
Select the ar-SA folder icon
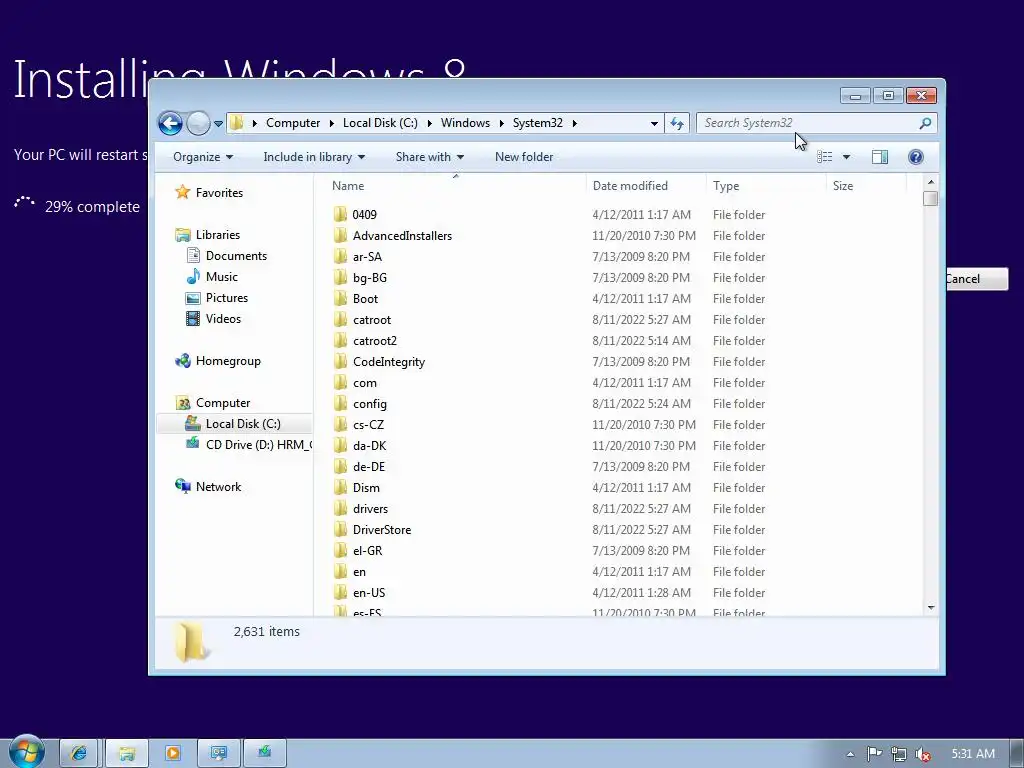pyautogui.click(x=340, y=256)
